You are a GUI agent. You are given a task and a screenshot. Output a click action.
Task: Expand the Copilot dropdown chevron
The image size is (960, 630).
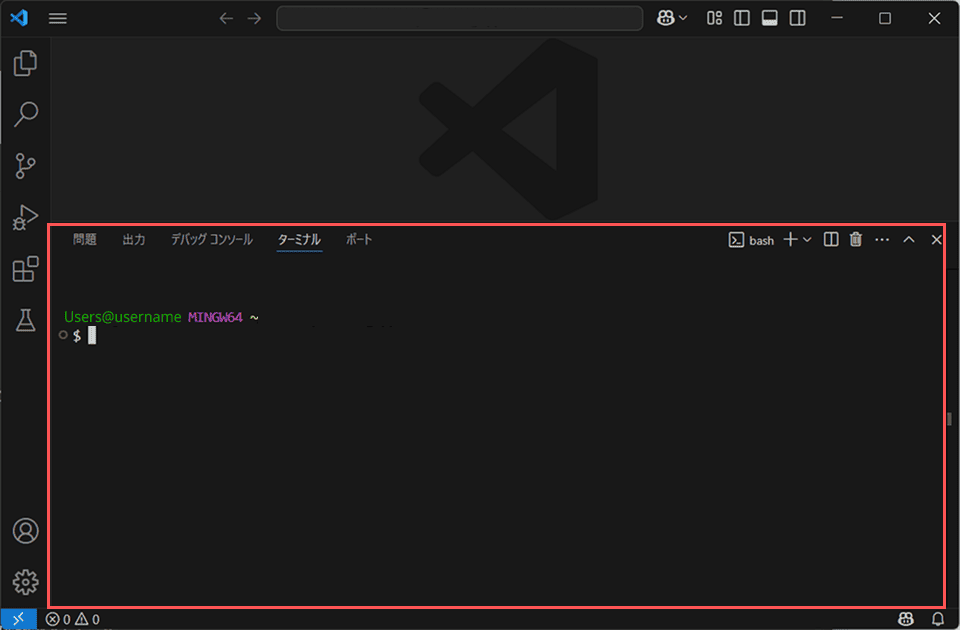(x=683, y=18)
